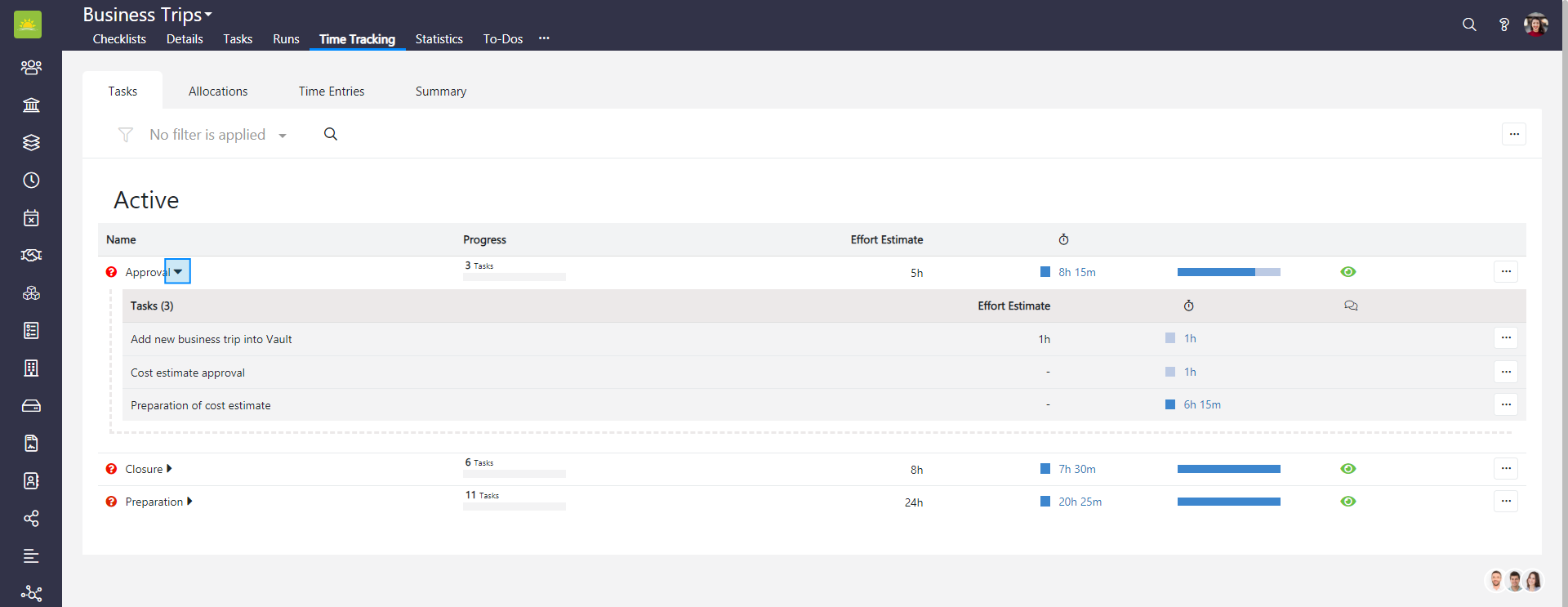
Task: Switch to the Allocations tab
Action: click(218, 91)
